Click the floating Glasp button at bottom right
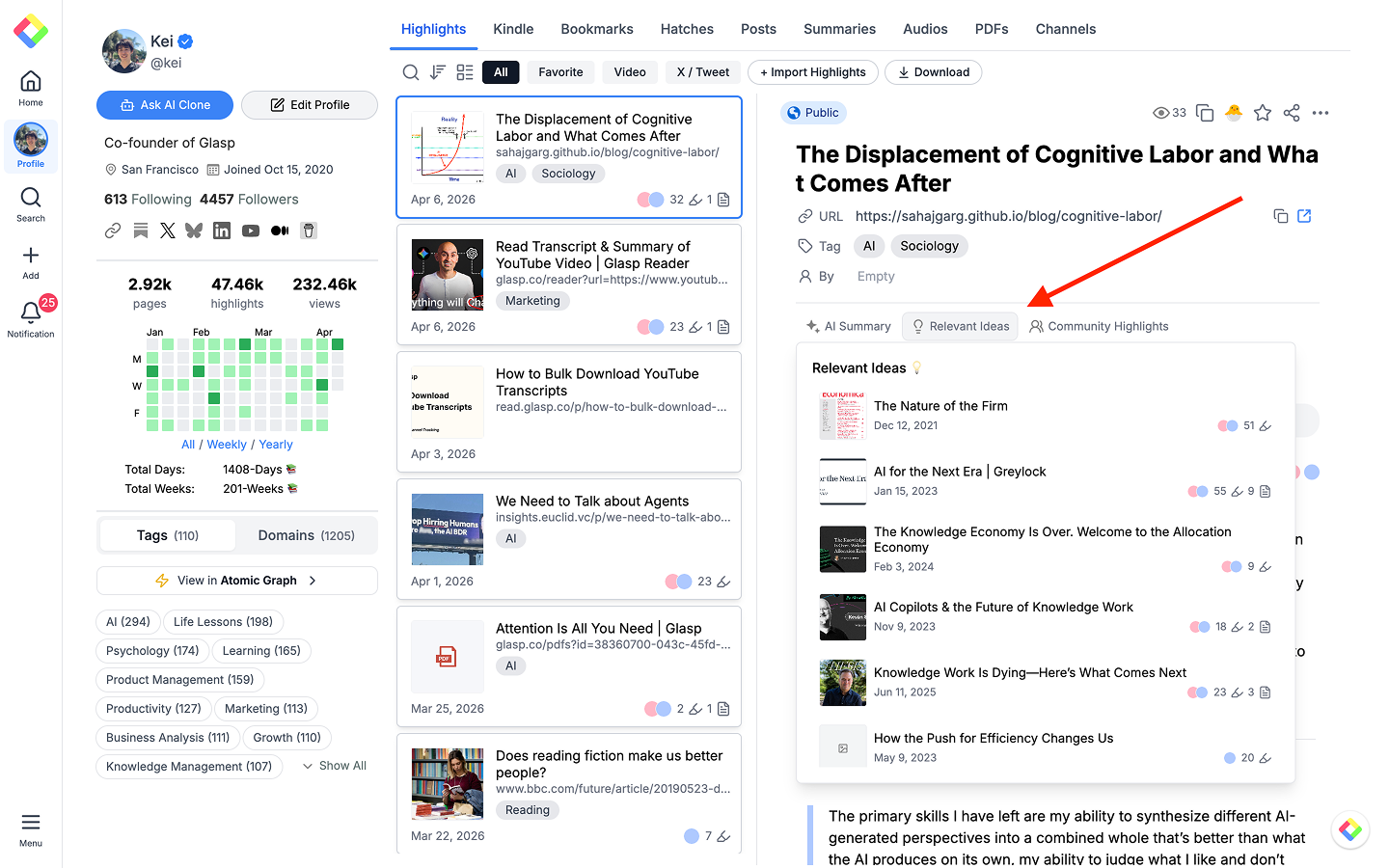 click(1350, 829)
